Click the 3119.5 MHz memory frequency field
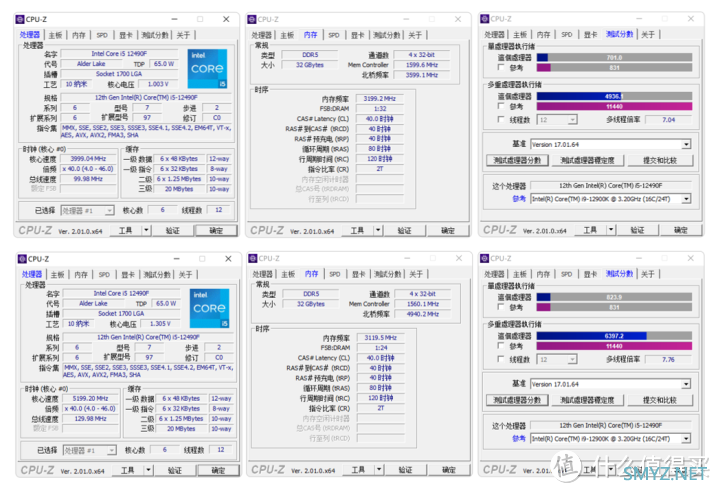 coord(381,338)
